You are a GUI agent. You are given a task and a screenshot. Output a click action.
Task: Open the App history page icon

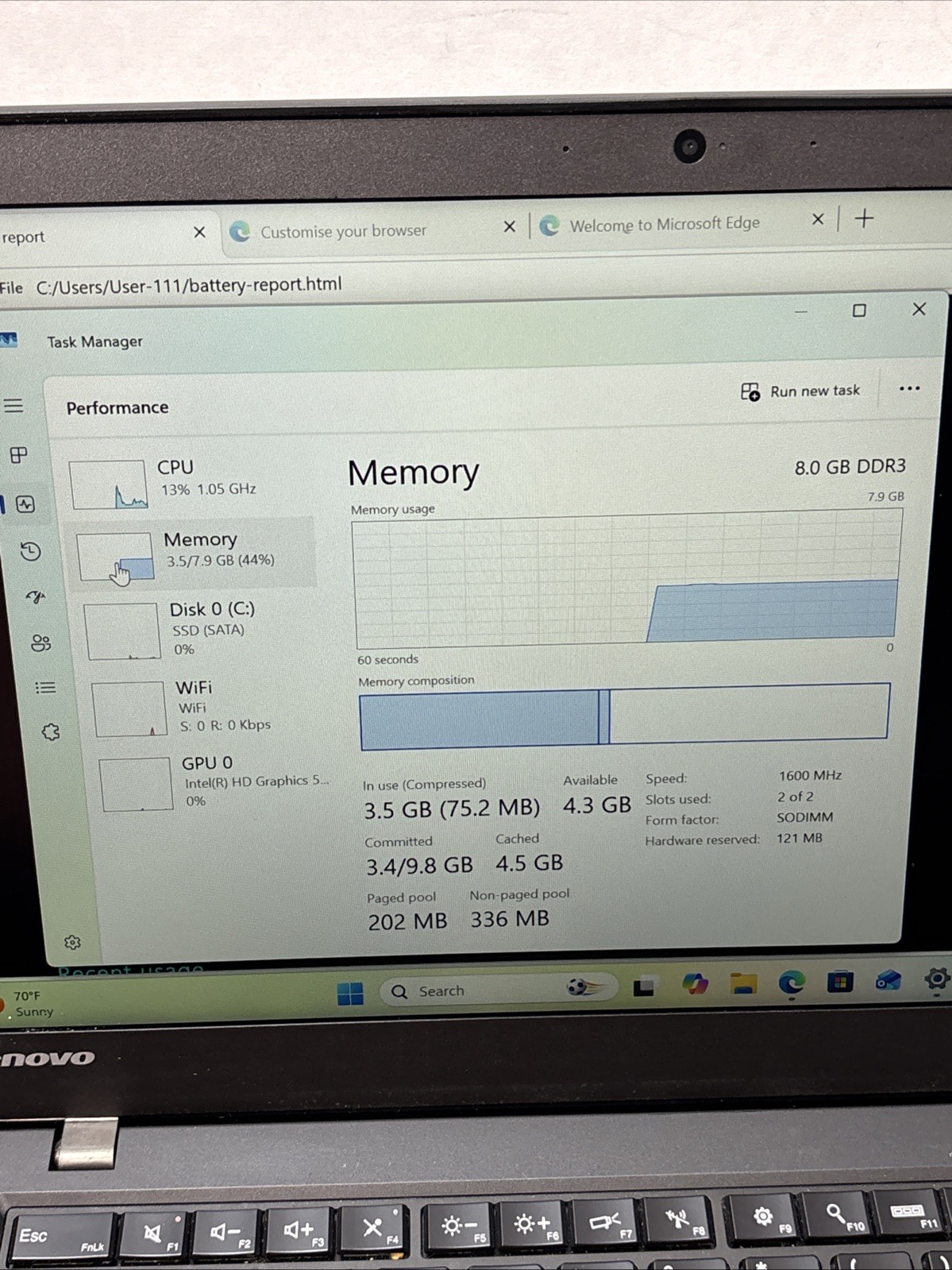[30, 550]
